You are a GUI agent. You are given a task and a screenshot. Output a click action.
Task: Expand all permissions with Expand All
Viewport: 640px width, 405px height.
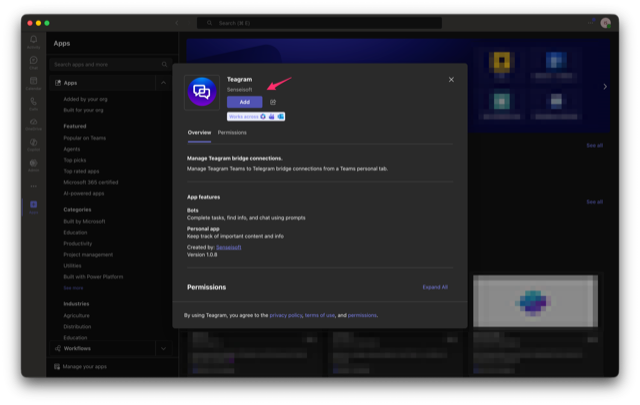click(x=435, y=287)
